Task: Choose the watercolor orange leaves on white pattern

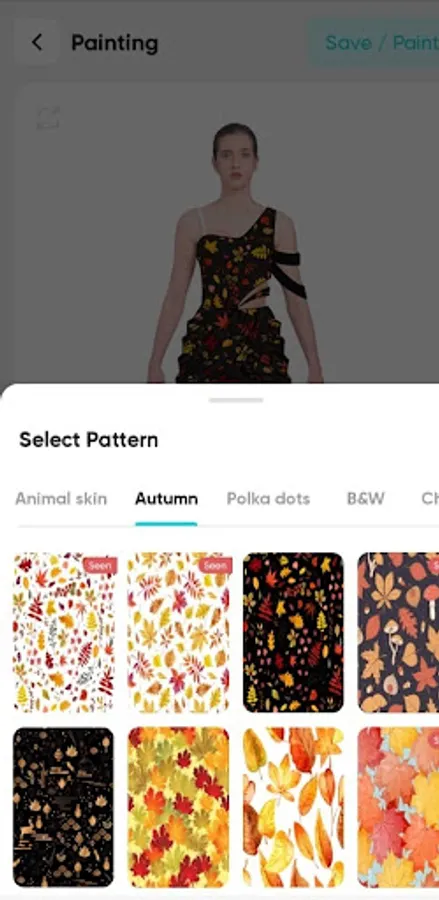Action: click(293, 807)
